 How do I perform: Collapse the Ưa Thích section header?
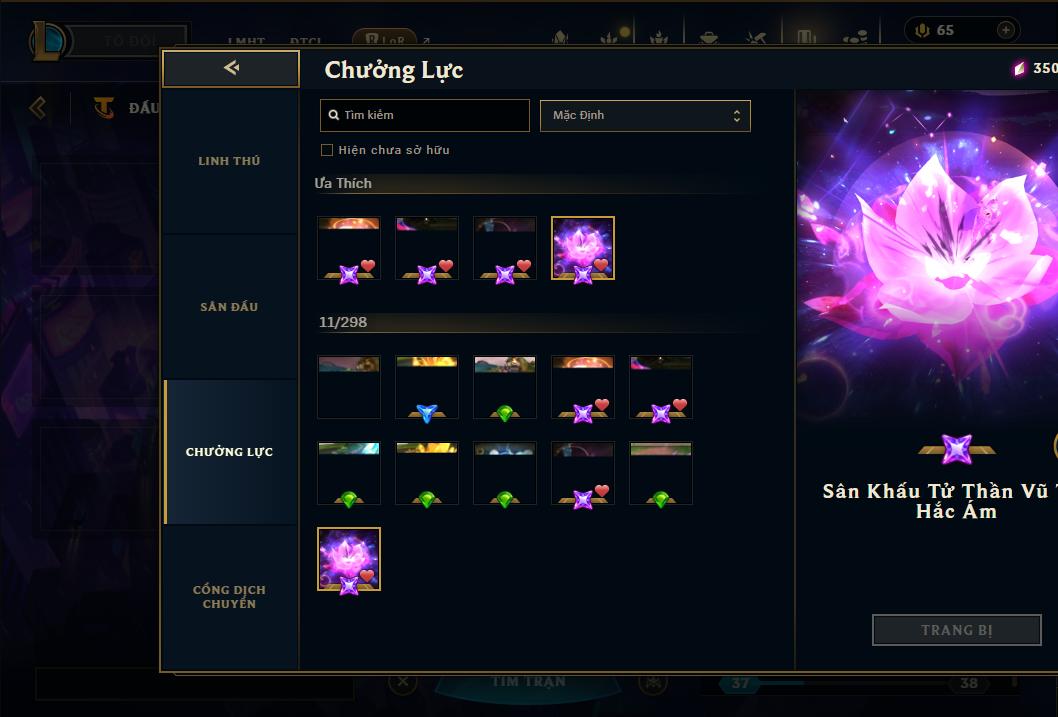(x=343, y=183)
